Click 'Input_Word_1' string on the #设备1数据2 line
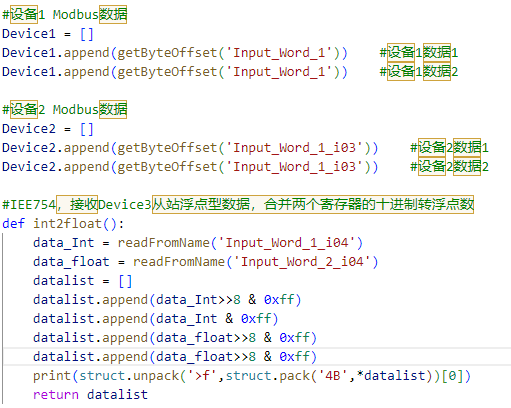The height and width of the screenshot is (408, 511). (279, 72)
